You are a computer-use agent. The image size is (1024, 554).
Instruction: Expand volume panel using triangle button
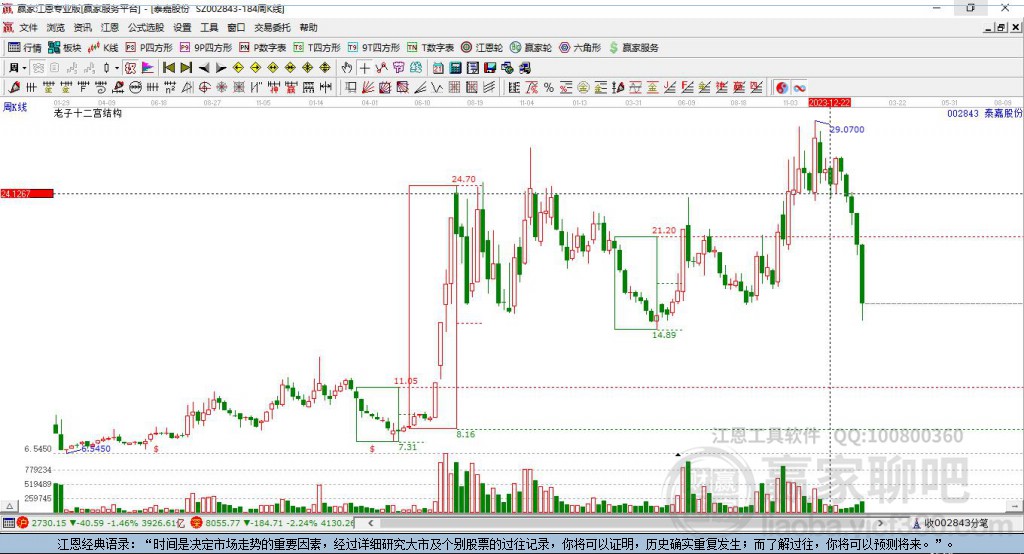coord(9,506)
